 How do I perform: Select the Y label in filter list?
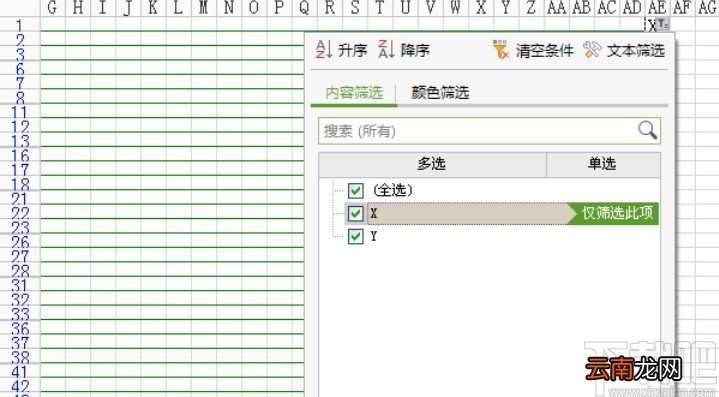tap(374, 236)
